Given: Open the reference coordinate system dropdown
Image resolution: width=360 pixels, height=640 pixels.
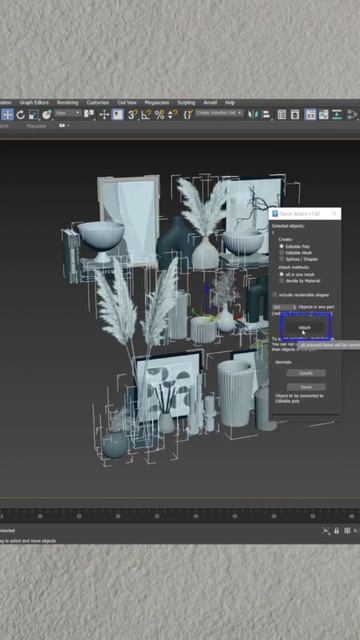Looking at the screenshot, I should [x=68, y=113].
